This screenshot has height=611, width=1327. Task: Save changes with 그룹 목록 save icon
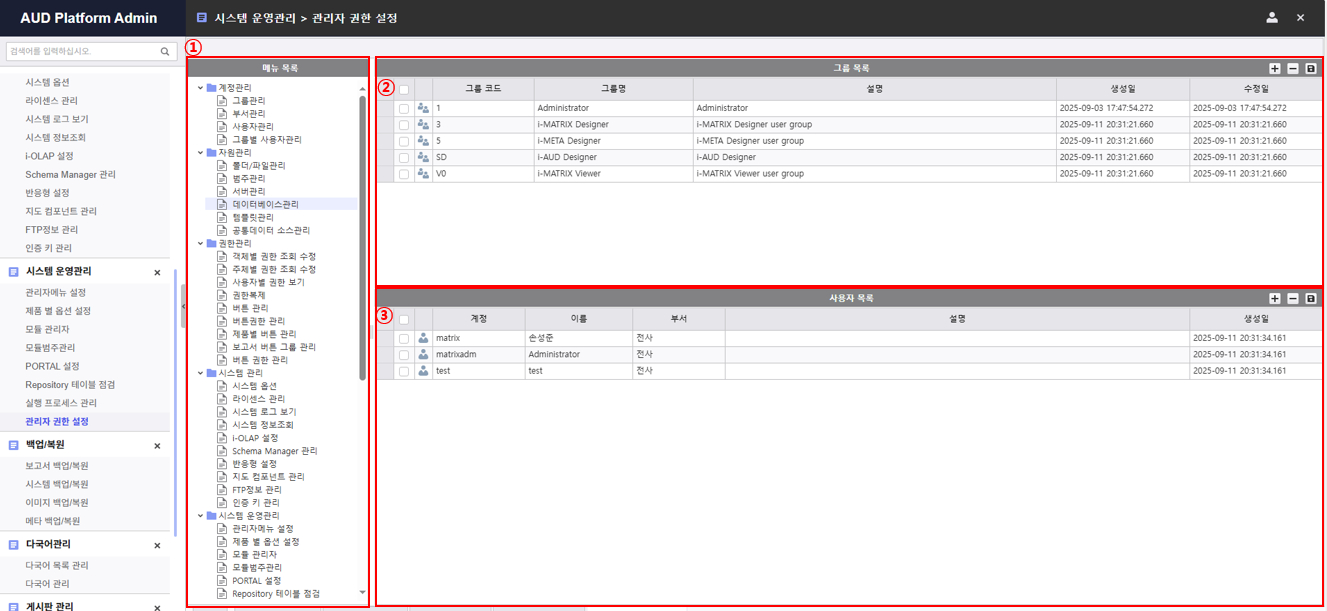[1311, 69]
